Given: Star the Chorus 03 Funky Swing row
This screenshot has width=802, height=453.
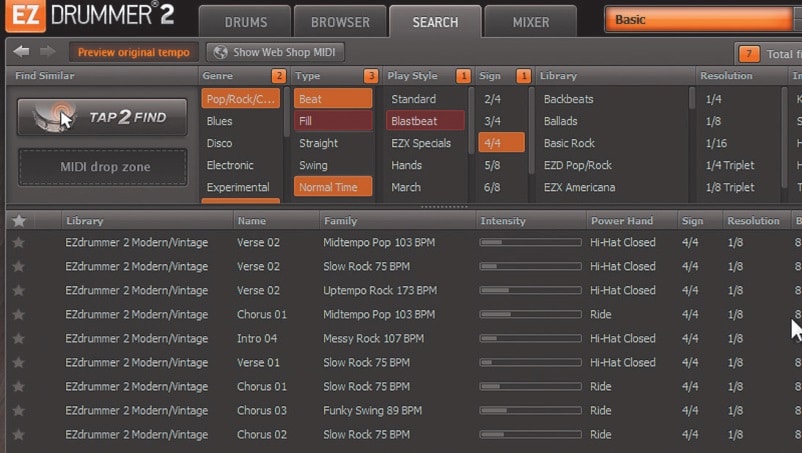Looking at the screenshot, I should click(19, 411).
